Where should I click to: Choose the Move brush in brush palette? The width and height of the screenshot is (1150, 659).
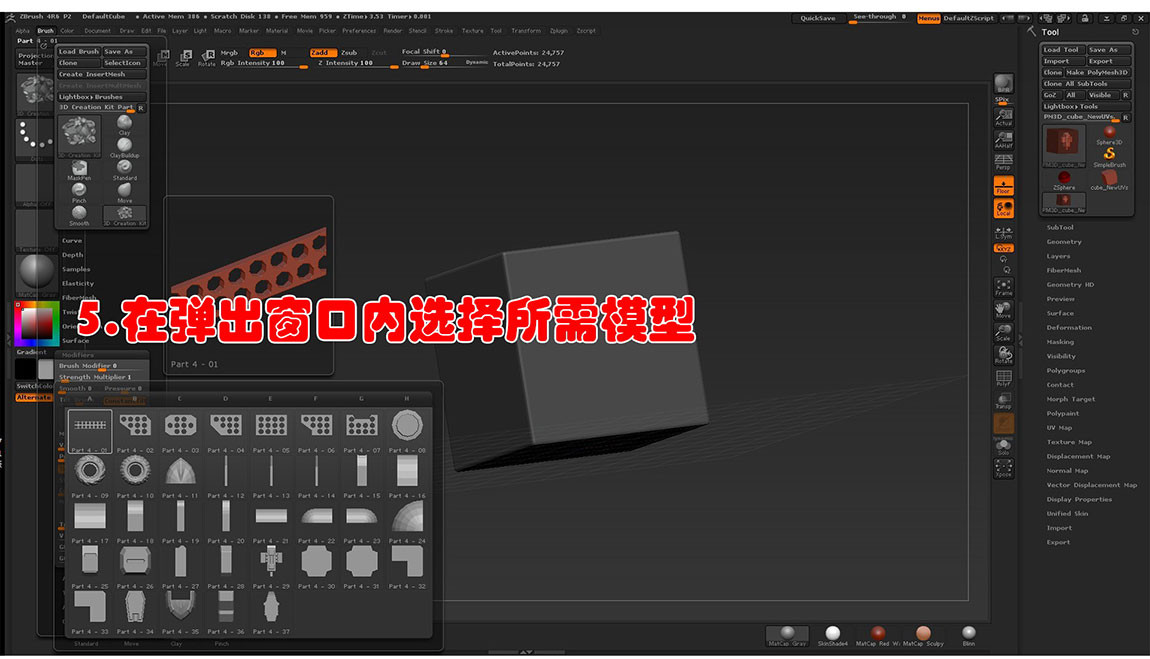(125, 194)
